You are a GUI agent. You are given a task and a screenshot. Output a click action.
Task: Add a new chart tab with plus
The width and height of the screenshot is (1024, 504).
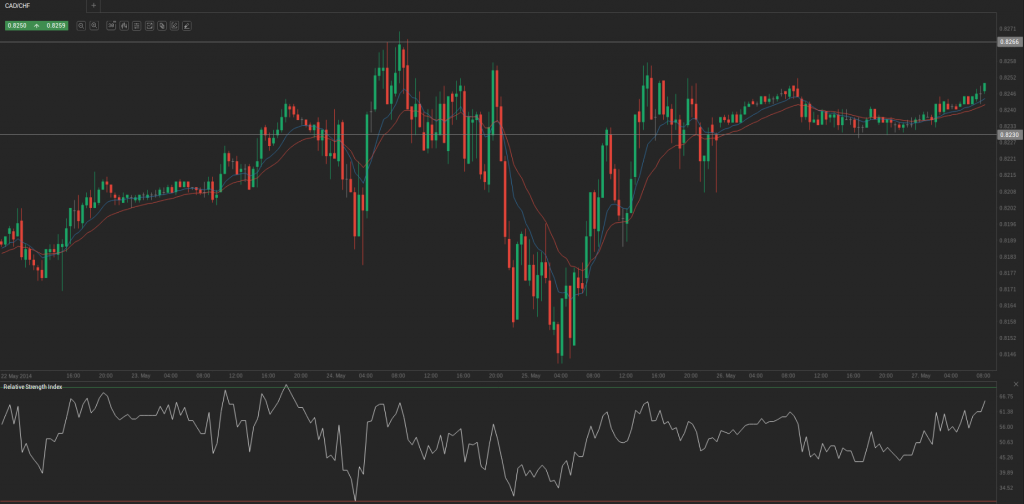tap(94, 6)
